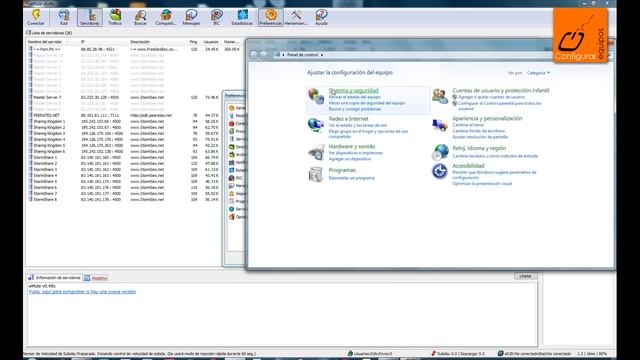Viewport: 640px width, 360px height.
Task: Open the Buscar search view
Action: [140, 18]
